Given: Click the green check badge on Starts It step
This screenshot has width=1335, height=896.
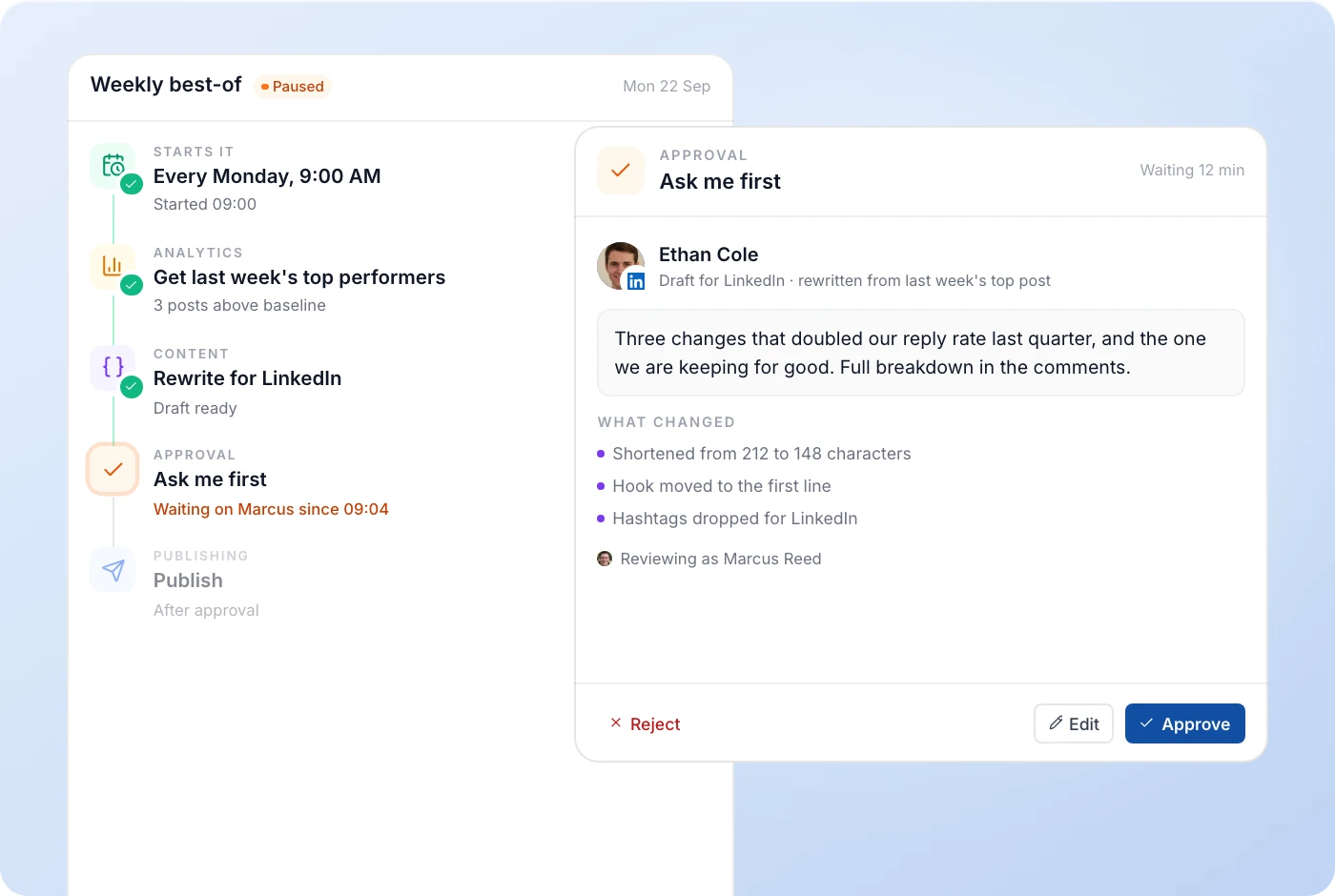Looking at the screenshot, I should coord(132,184).
